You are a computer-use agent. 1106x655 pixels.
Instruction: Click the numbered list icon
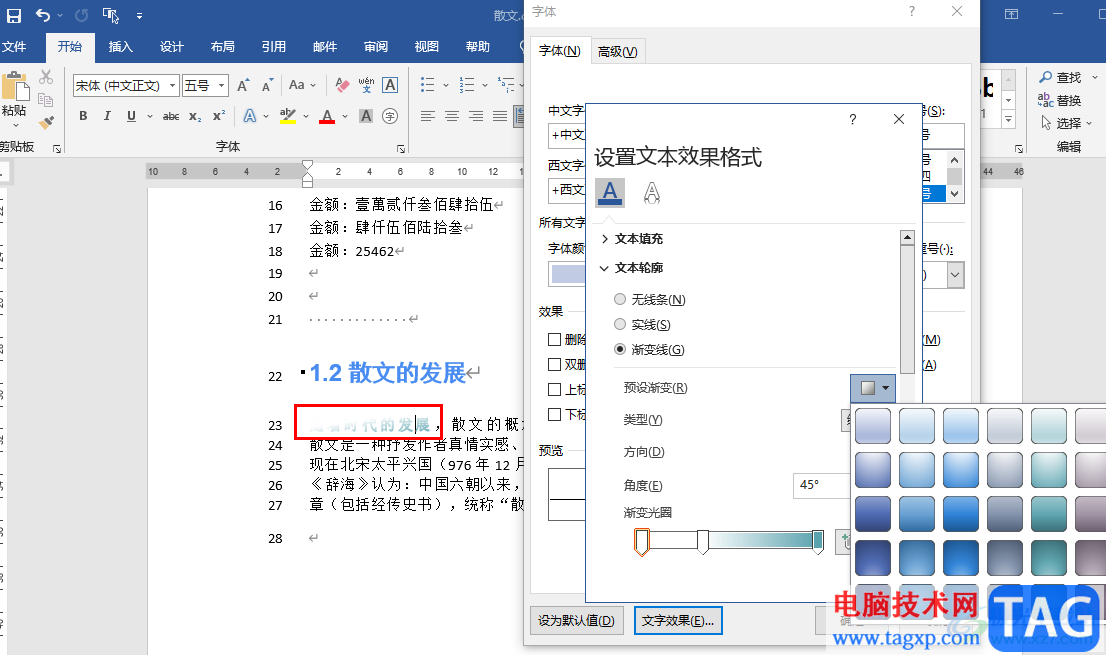click(467, 85)
